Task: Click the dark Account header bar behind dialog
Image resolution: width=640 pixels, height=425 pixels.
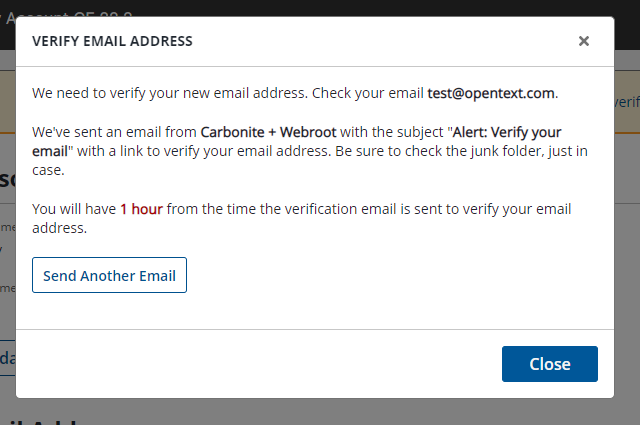Action: coord(300,8)
